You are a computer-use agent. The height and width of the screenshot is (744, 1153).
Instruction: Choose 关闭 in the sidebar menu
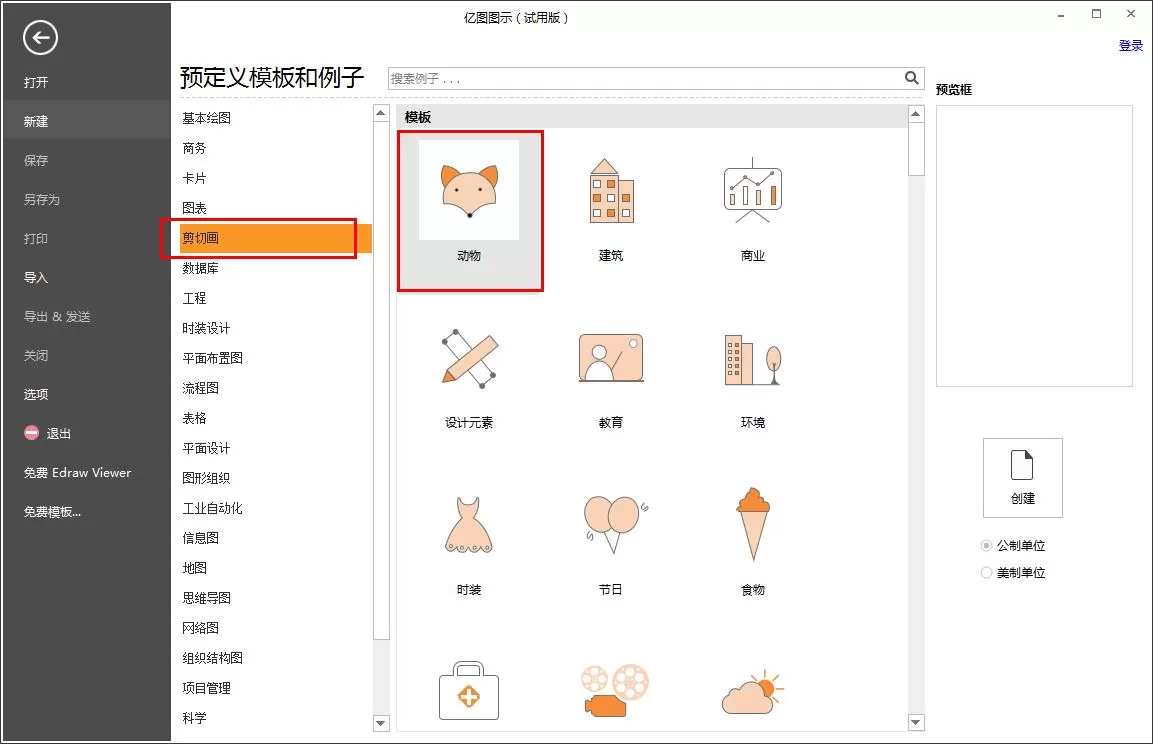[36, 355]
